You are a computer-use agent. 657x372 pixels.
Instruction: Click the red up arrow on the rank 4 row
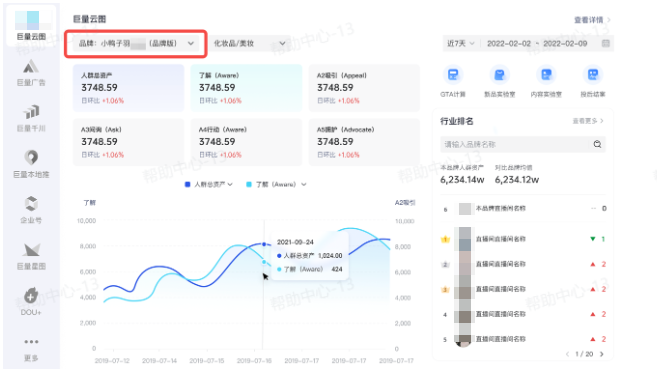[x=592, y=314]
